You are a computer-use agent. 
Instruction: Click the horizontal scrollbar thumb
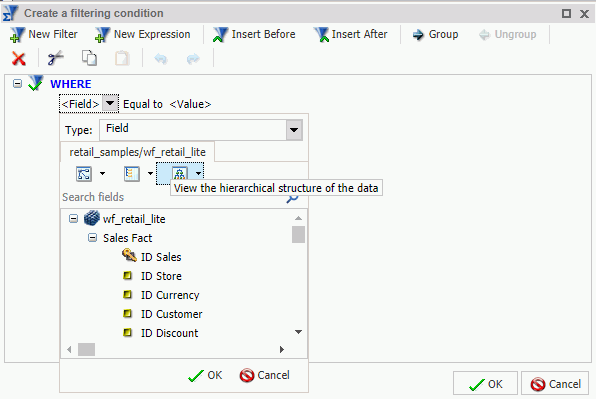(87, 350)
